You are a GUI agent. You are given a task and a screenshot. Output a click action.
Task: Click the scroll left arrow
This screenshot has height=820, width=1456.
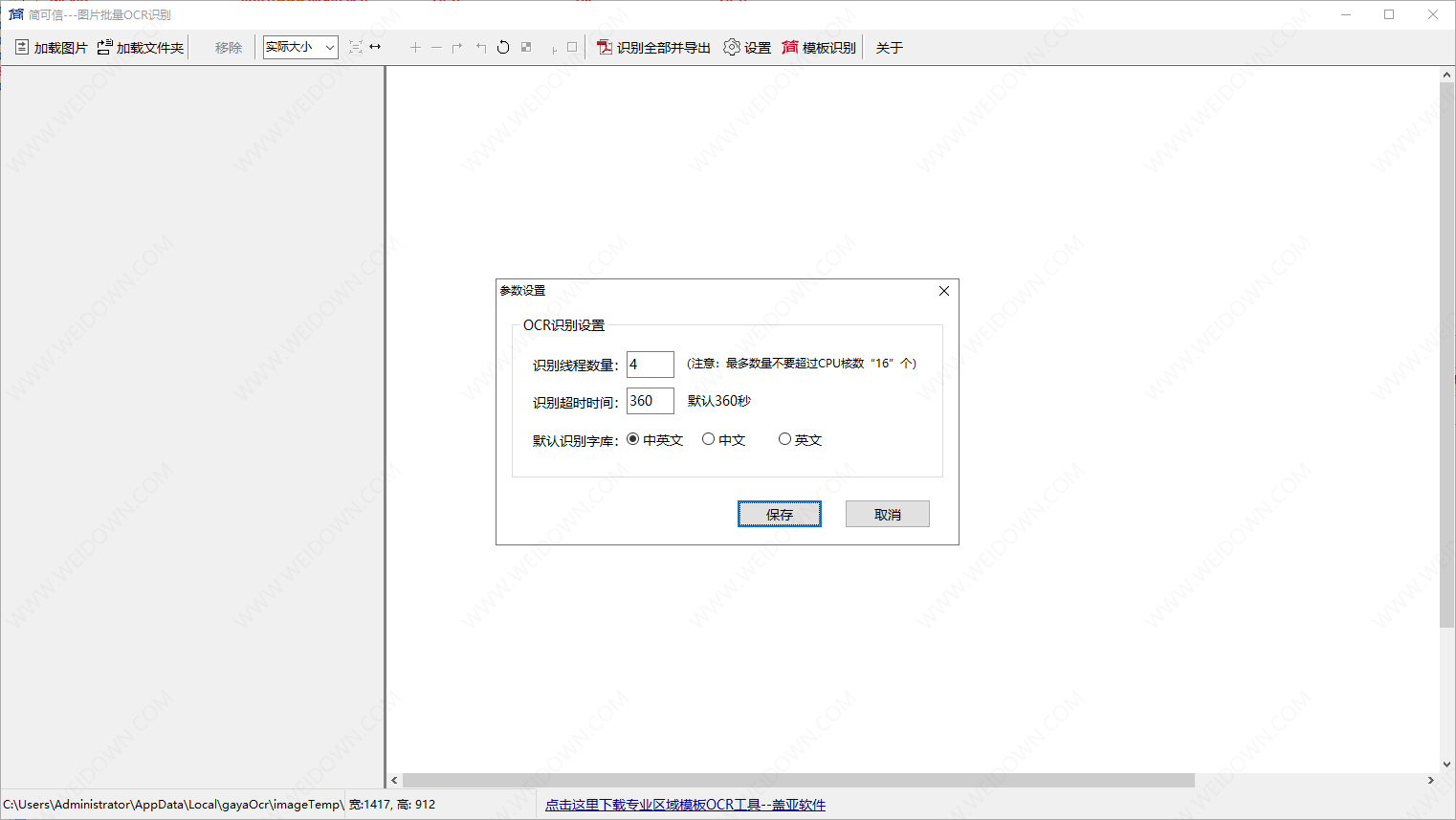tap(394, 781)
